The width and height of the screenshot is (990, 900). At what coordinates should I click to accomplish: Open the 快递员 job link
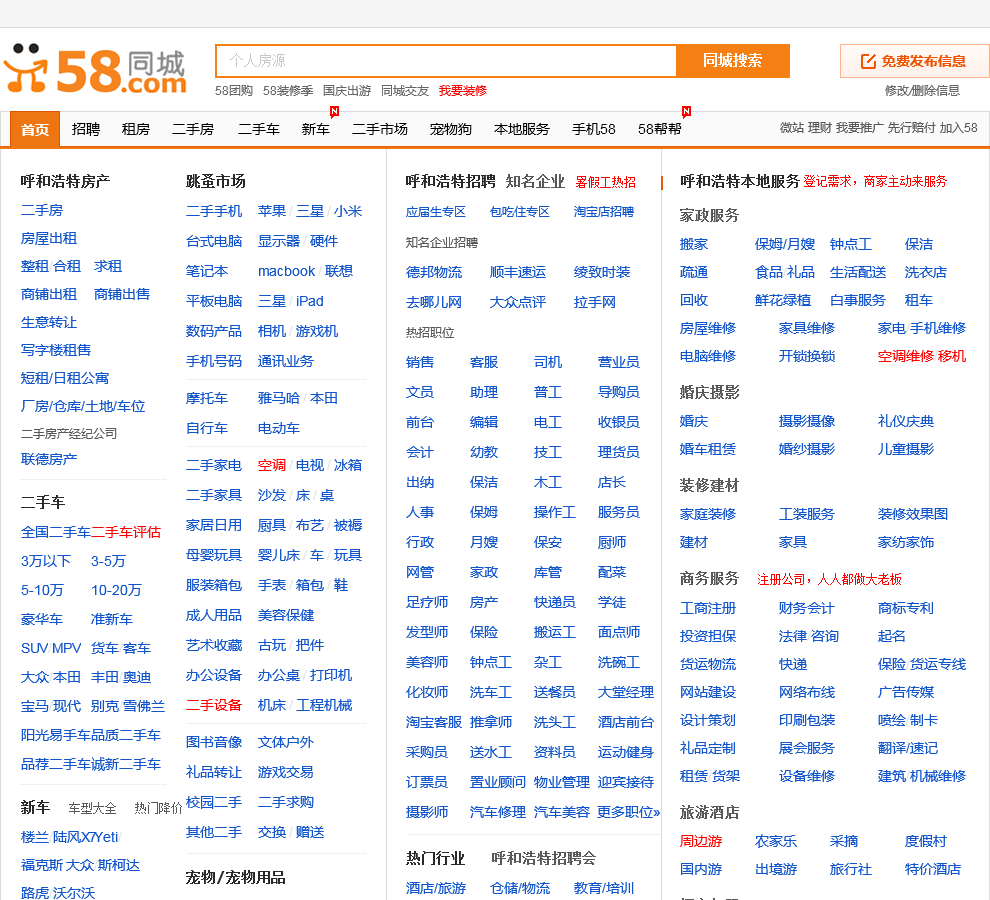(554, 602)
